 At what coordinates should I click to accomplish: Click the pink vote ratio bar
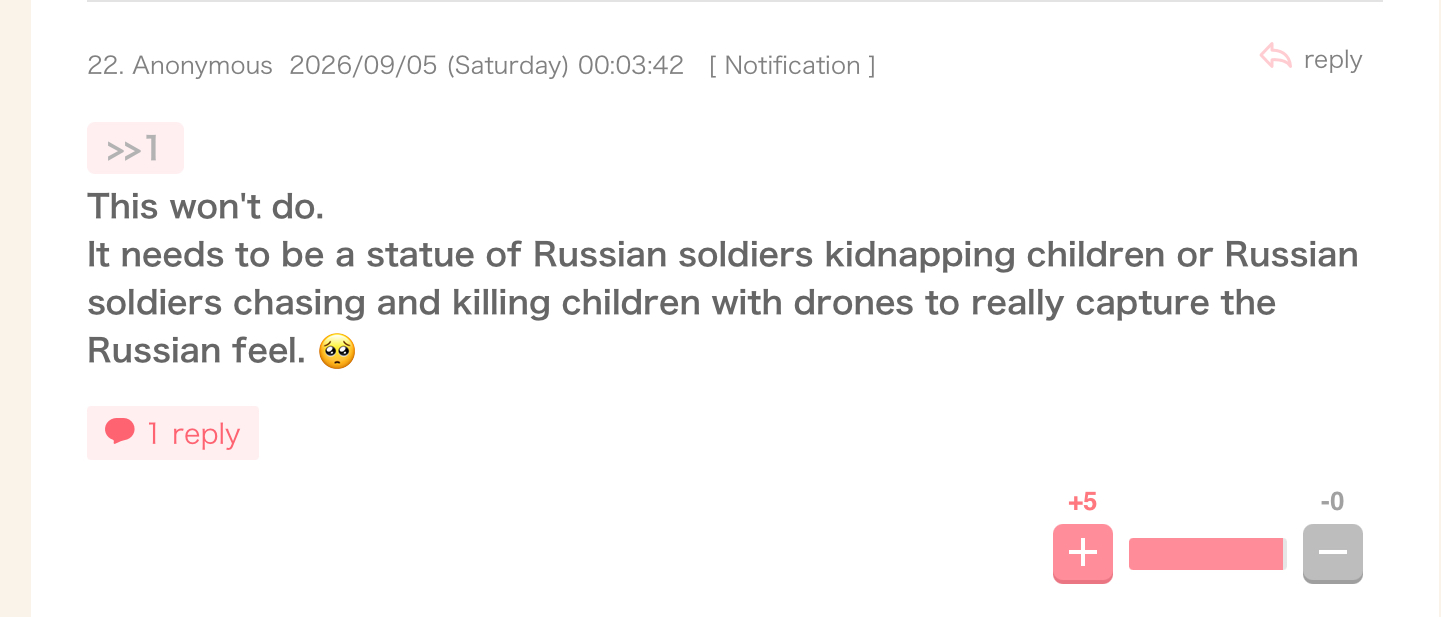pos(1208,554)
